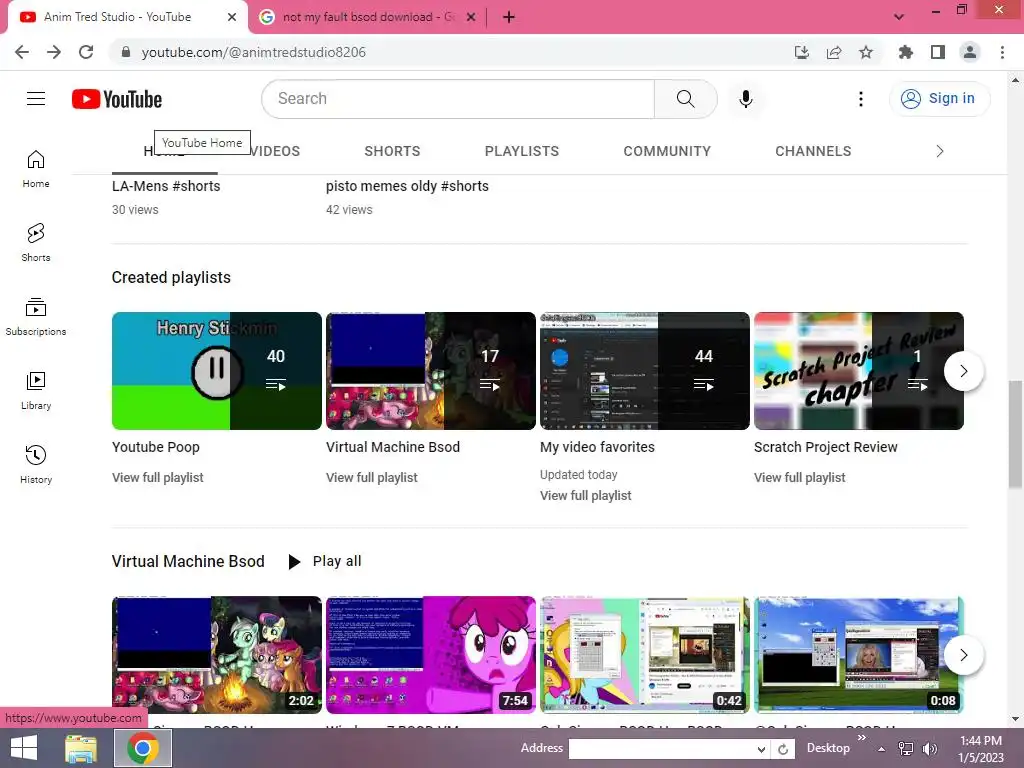The width and height of the screenshot is (1024, 768).
Task: Switch to the SHORTS channel tab
Action: (392, 152)
